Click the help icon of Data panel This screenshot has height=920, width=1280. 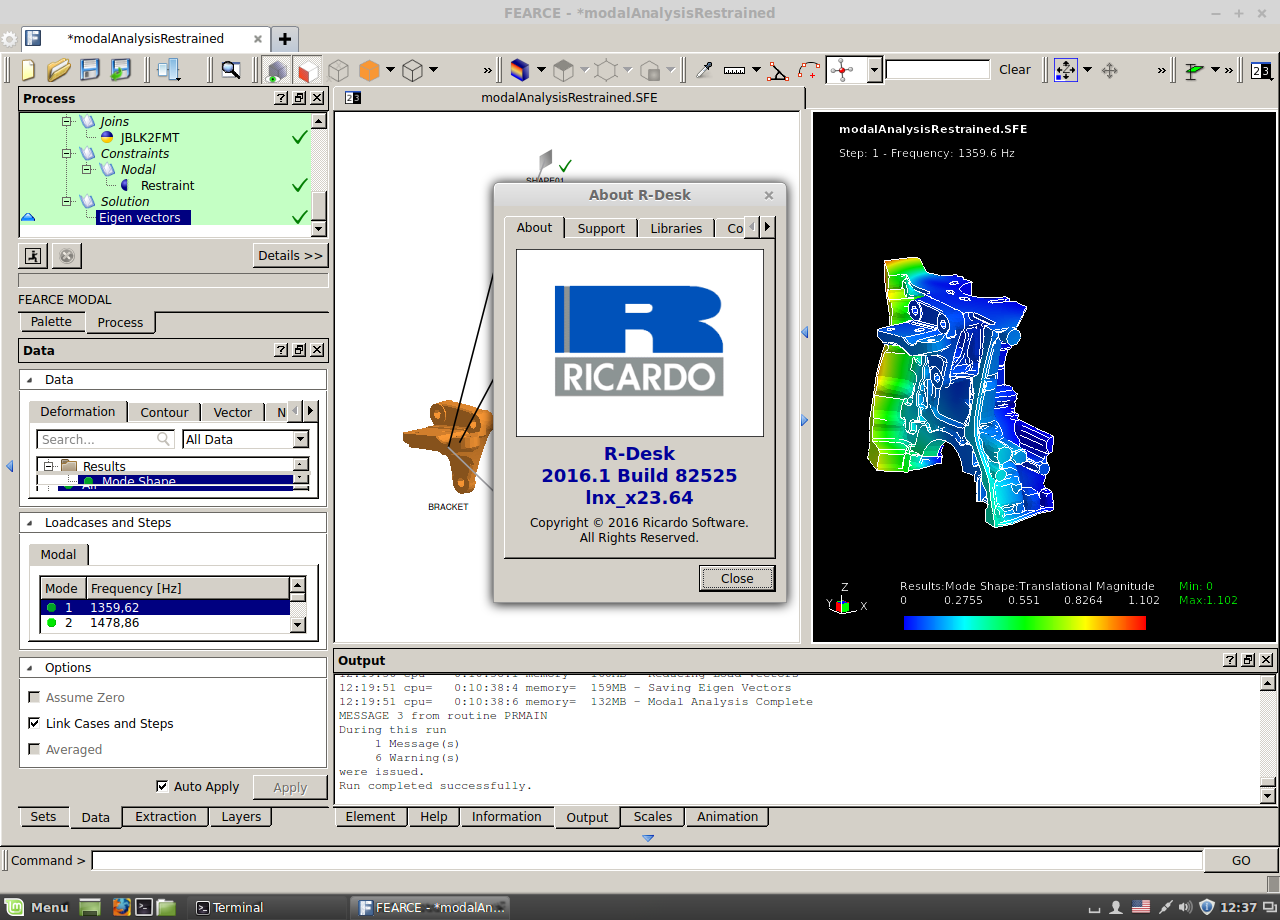tap(282, 350)
